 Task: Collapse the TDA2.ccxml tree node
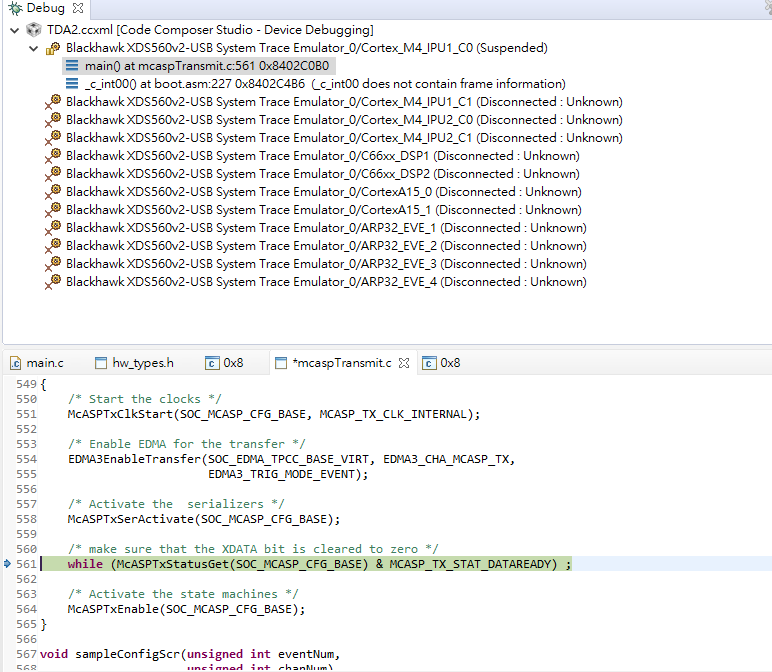[x=15, y=31]
